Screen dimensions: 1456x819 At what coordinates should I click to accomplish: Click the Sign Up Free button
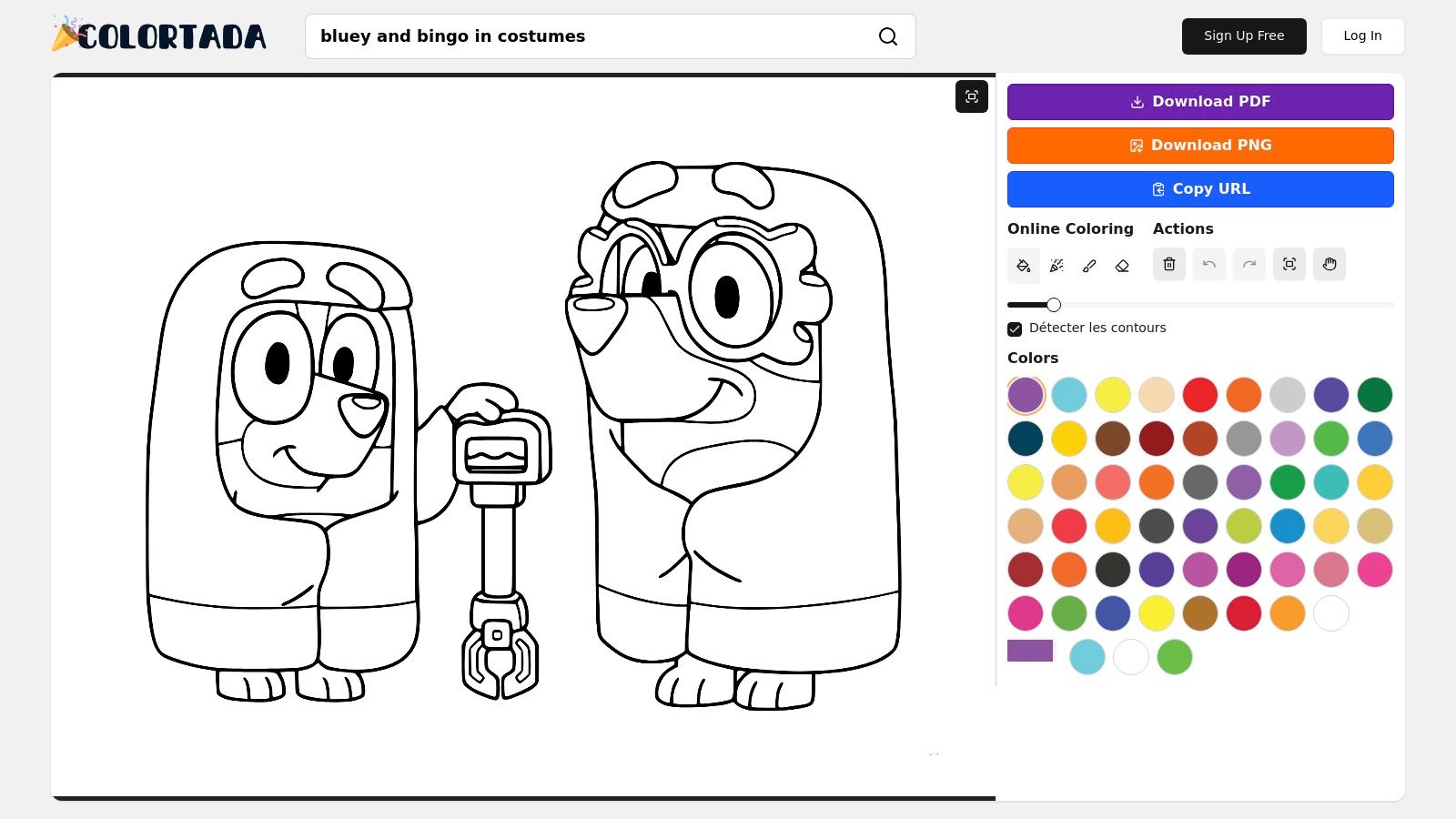(x=1244, y=35)
